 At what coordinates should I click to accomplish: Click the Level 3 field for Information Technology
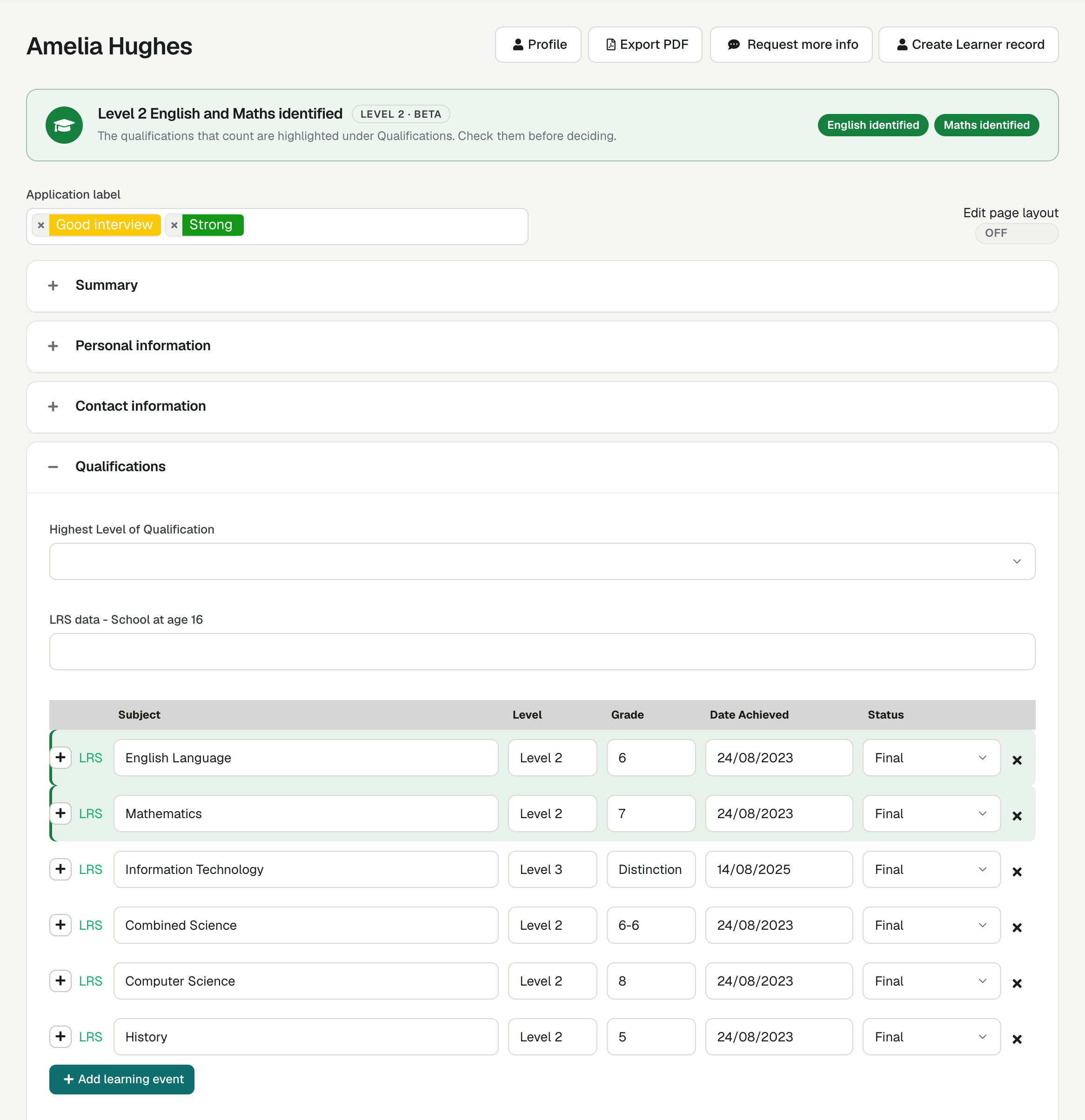pyautogui.click(x=552, y=869)
